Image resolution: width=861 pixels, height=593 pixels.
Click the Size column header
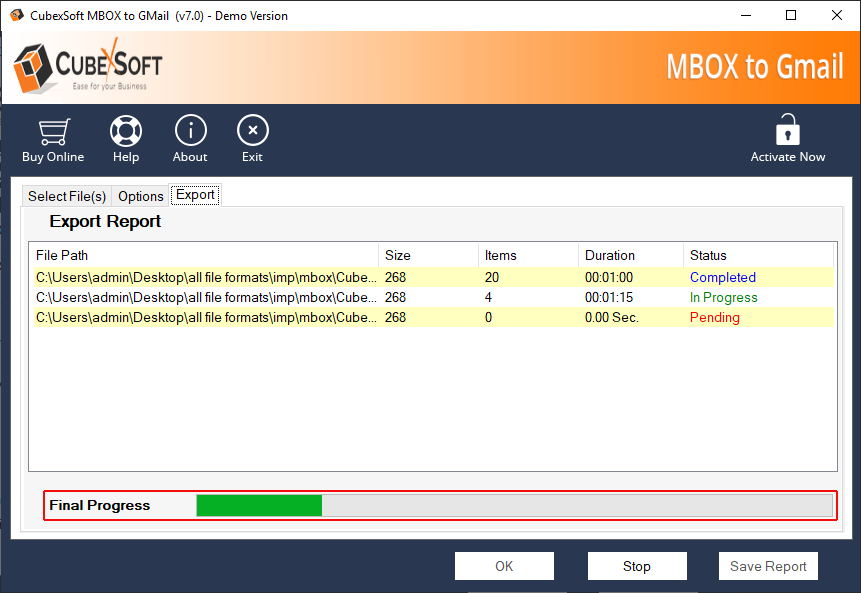[427, 255]
